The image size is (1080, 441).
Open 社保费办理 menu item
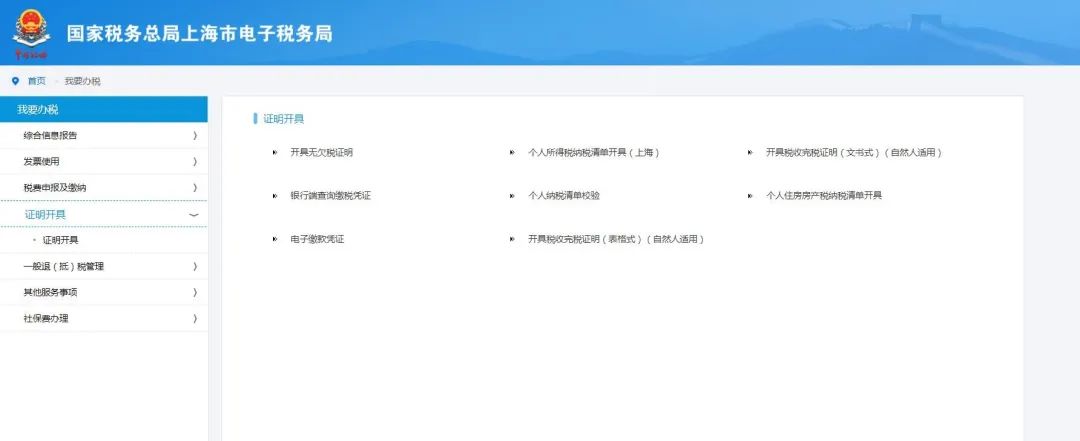[x=103, y=319]
